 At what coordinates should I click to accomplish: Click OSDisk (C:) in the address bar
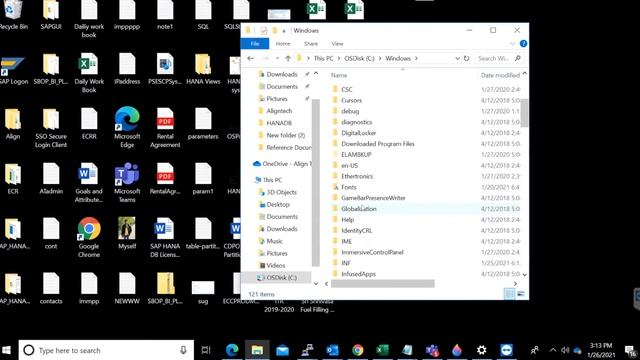pyautogui.click(x=359, y=58)
